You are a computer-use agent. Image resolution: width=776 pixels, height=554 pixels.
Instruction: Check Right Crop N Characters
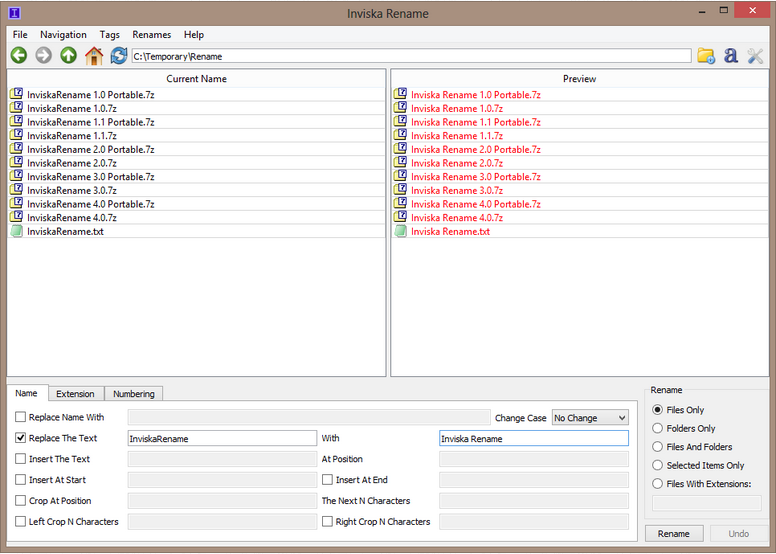pos(327,521)
